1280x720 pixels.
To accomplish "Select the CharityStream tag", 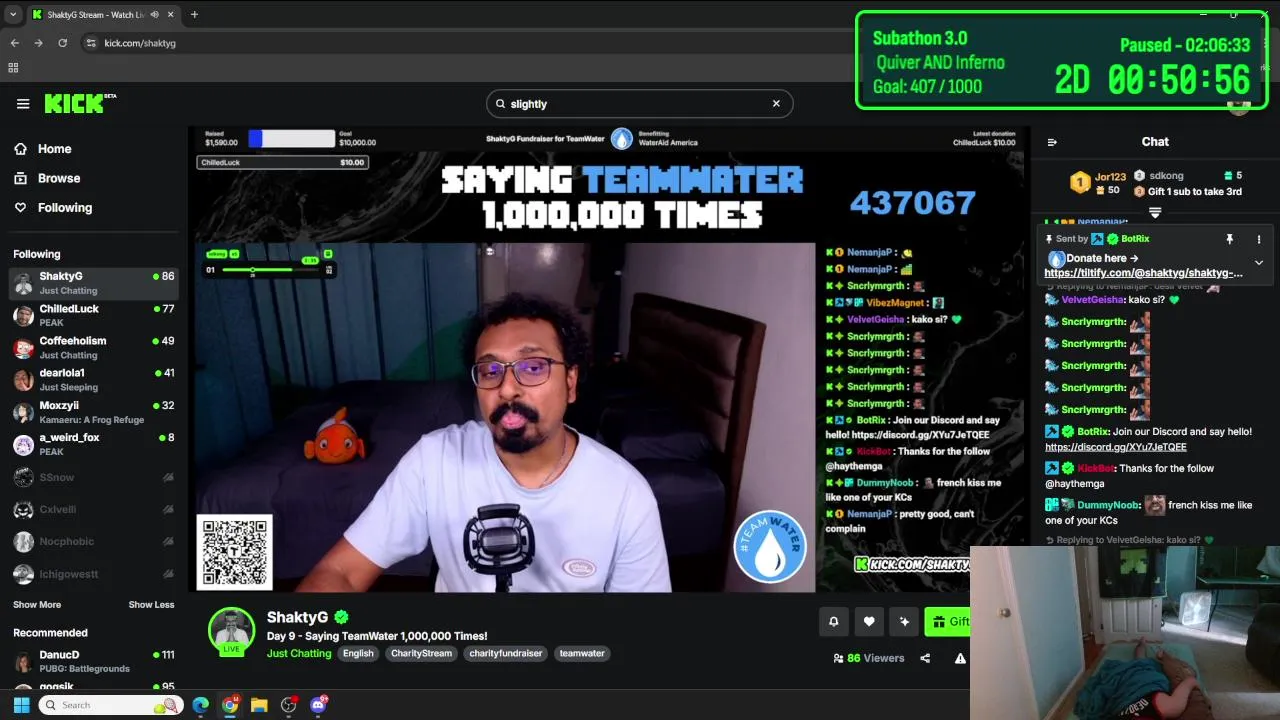I will [x=421, y=653].
